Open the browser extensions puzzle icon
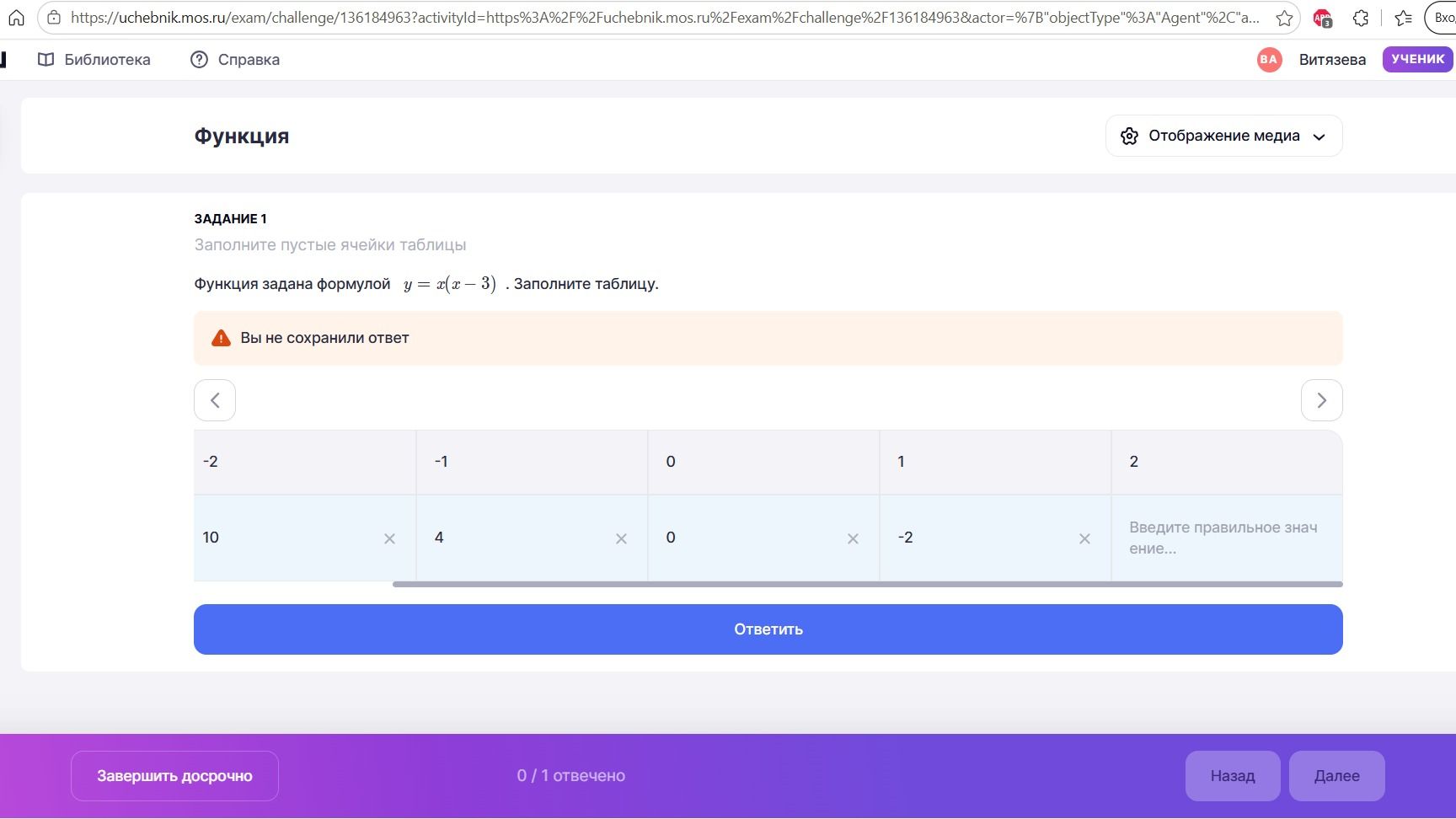Image resolution: width=1456 pixels, height=819 pixels. (1361, 18)
